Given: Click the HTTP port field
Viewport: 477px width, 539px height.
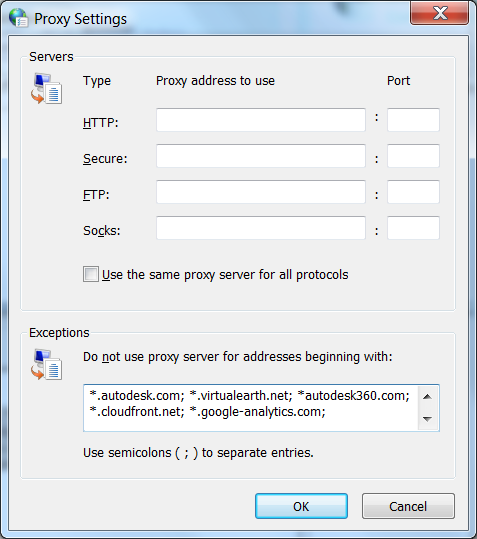Looking at the screenshot, I should [x=413, y=120].
